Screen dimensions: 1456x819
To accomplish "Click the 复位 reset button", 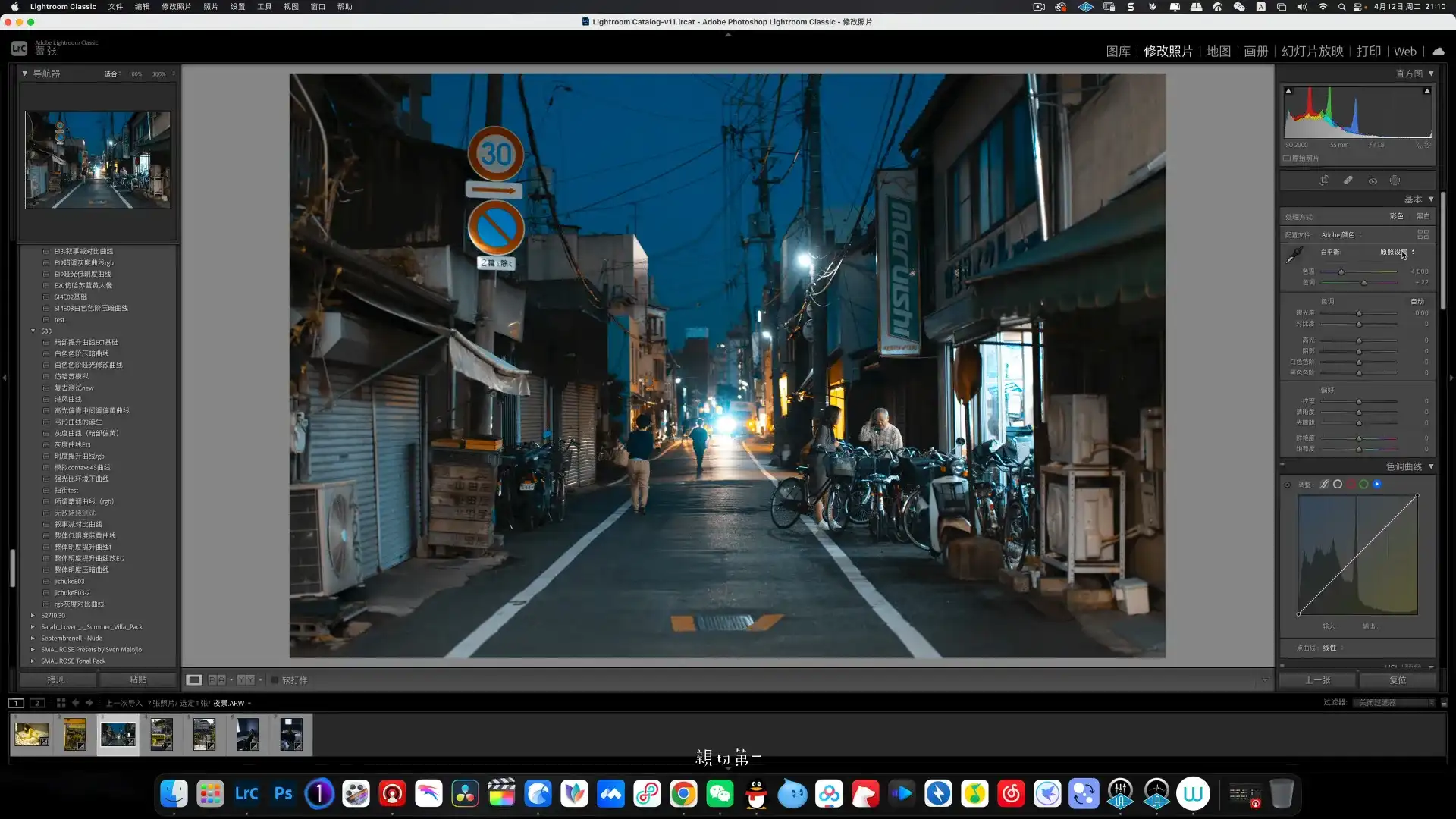I will [x=1397, y=680].
